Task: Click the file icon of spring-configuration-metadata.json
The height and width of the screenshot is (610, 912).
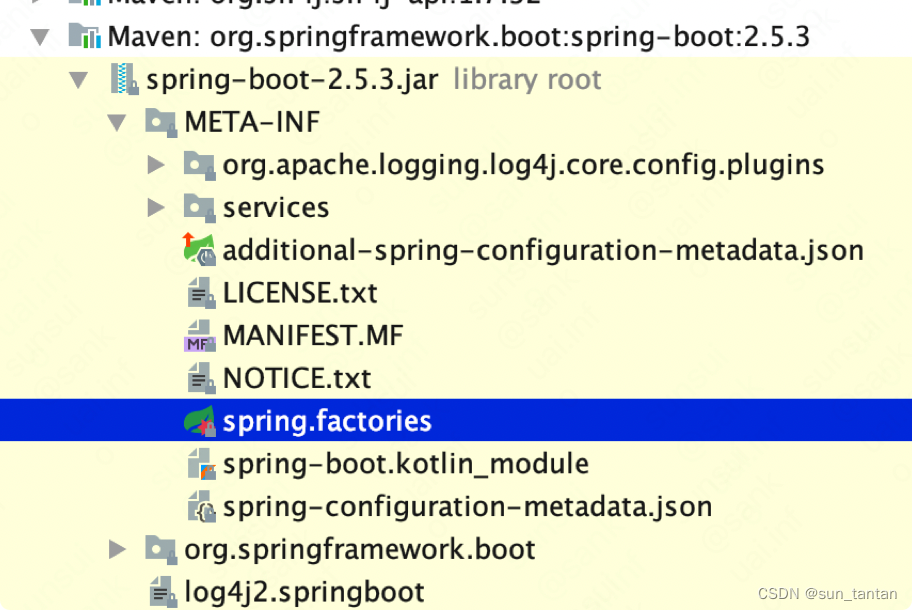Action: click(x=200, y=506)
